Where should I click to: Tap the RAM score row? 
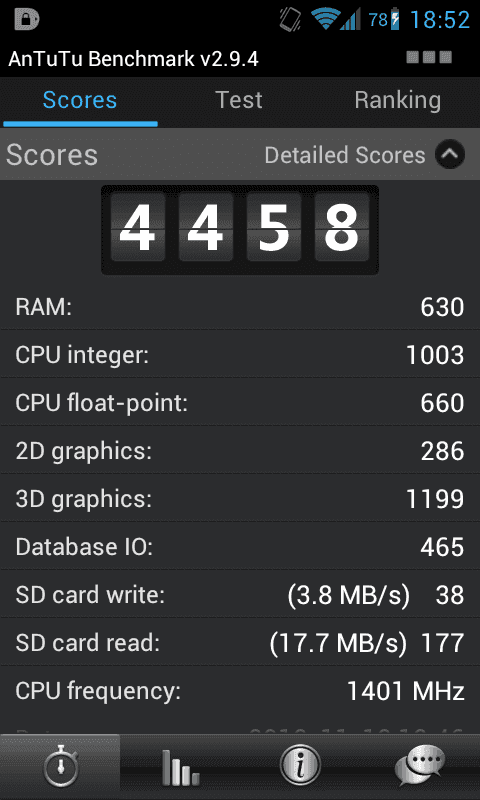[x=240, y=307]
